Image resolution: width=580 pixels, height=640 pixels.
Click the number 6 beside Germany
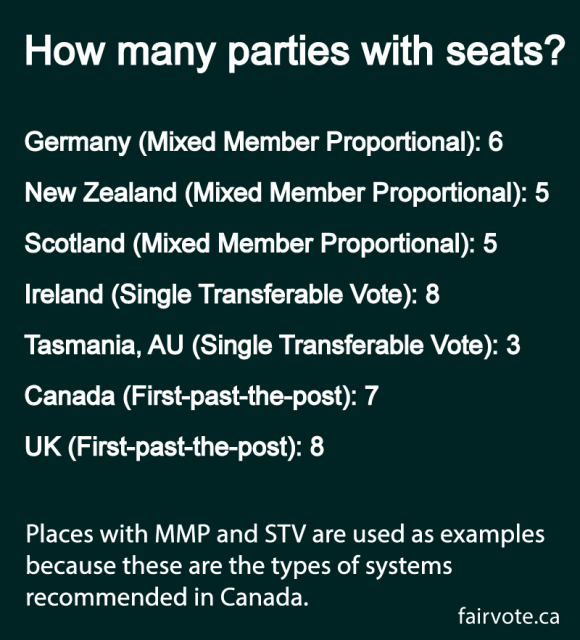(x=495, y=142)
